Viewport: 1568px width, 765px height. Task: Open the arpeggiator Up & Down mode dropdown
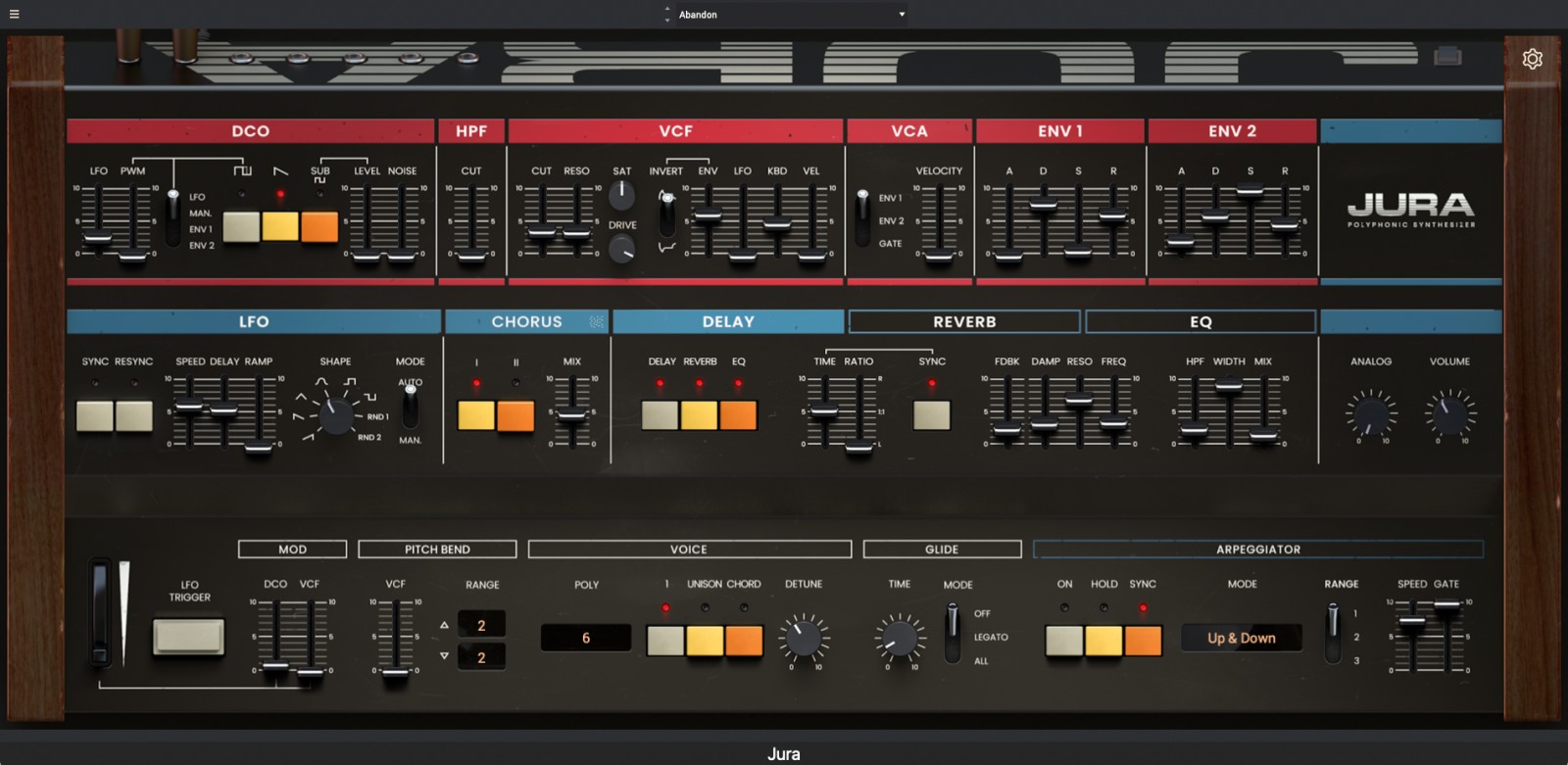coord(1242,638)
